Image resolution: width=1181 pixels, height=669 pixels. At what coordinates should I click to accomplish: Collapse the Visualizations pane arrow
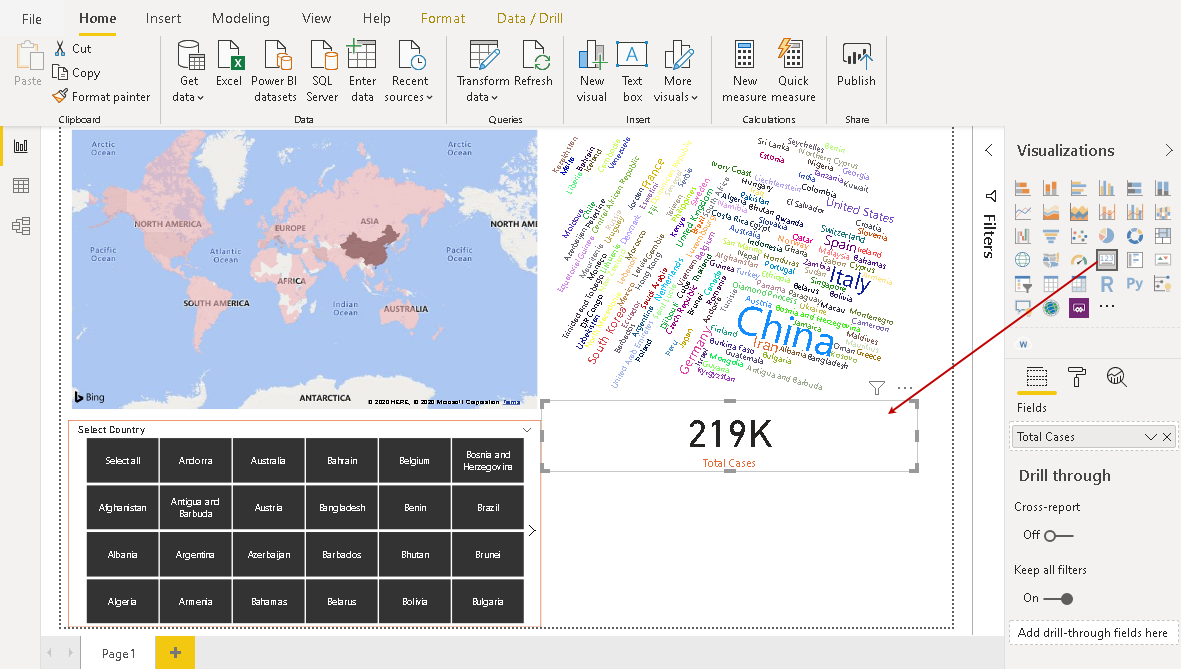(x=1168, y=150)
